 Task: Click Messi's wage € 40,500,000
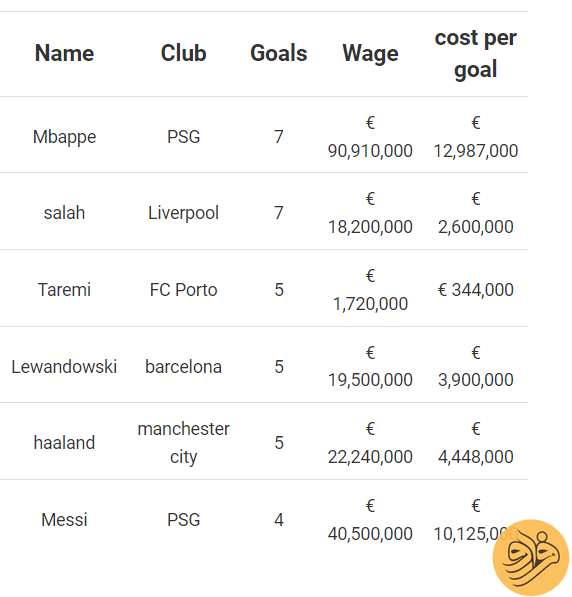point(371,520)
